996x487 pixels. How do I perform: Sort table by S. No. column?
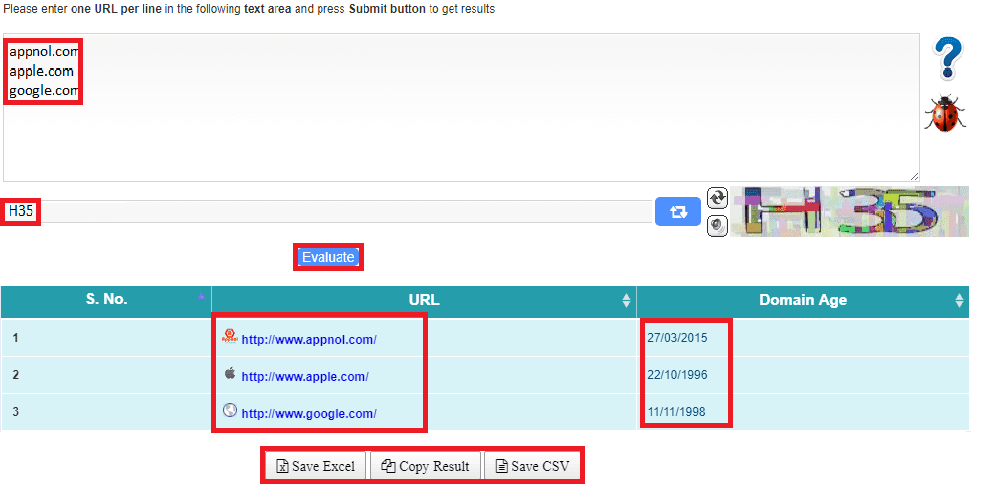[106, 300]
